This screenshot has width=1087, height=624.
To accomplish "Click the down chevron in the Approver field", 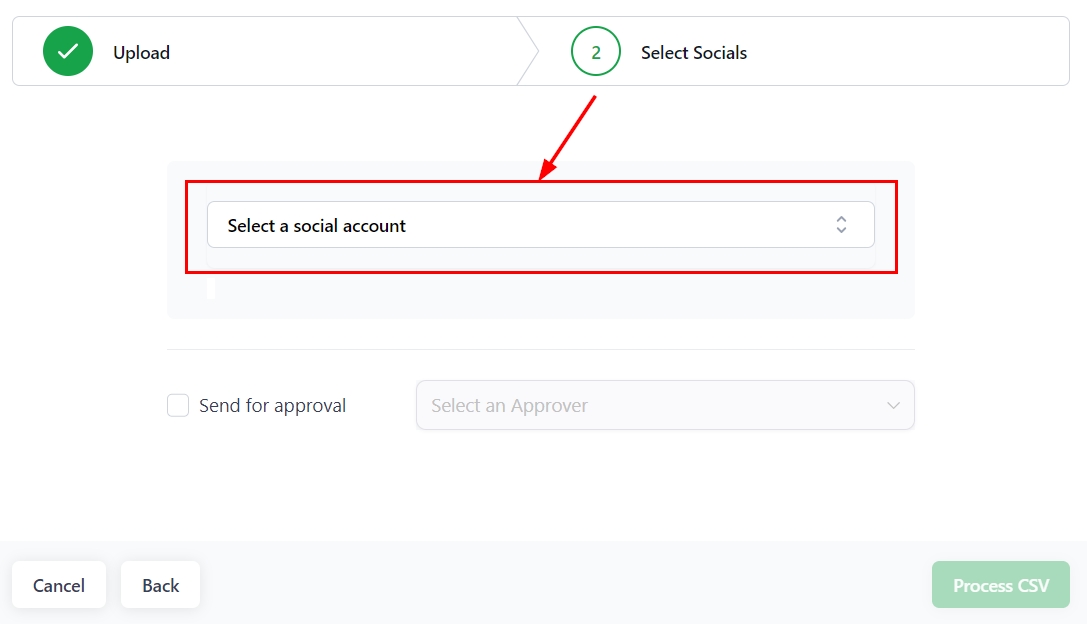I will (893, 405).
